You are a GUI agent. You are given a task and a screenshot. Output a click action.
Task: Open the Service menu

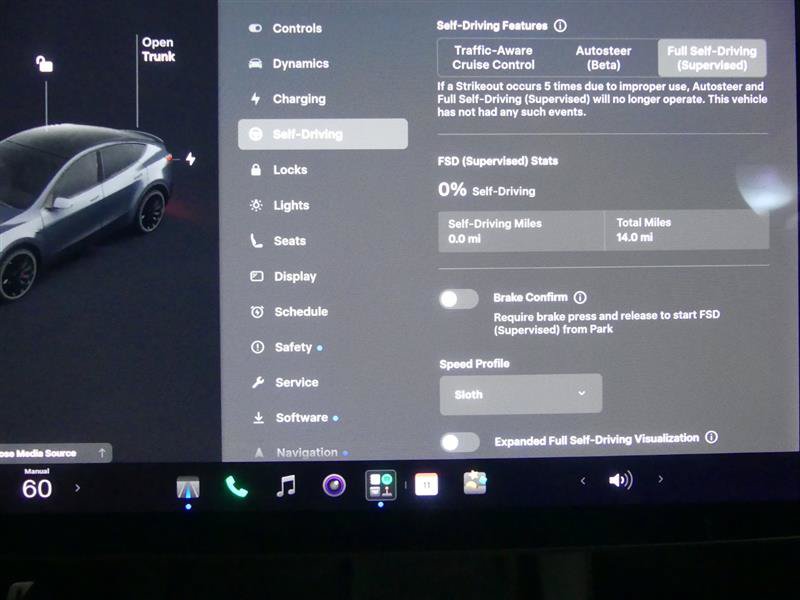[x=296, y=383]
